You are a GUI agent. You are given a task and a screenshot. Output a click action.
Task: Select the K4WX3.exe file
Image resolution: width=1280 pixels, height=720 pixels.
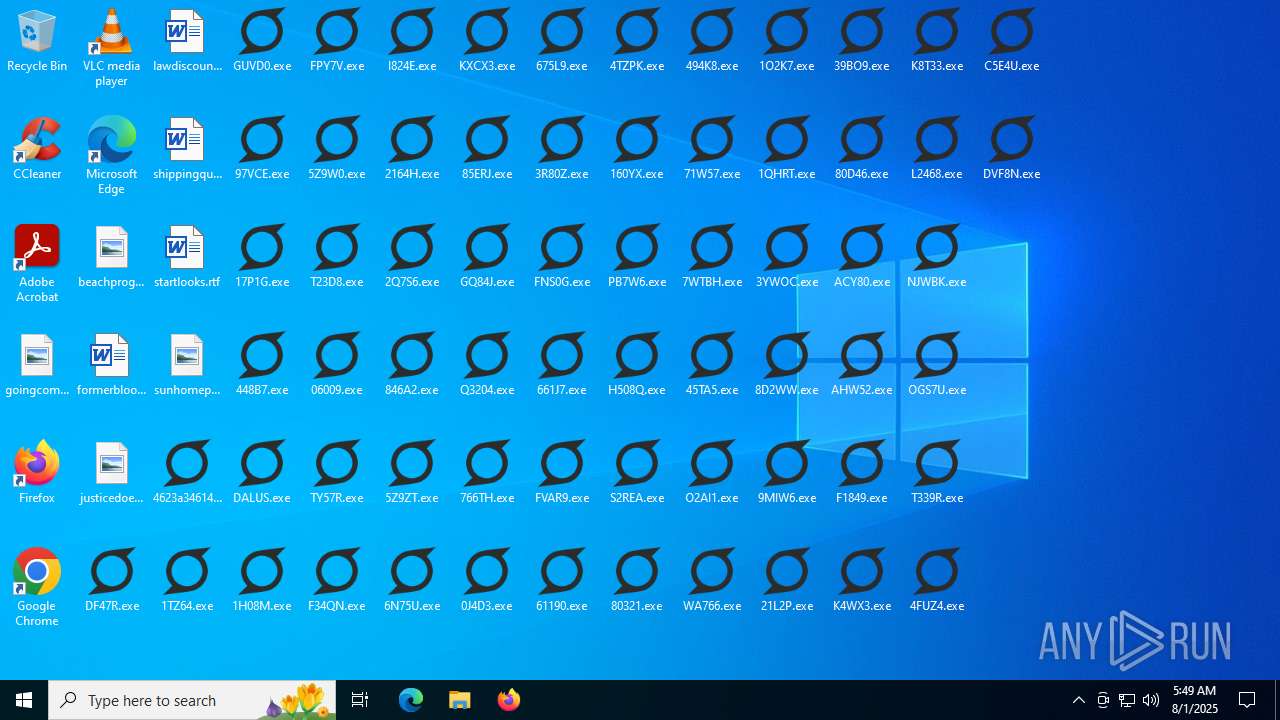(x=862, y=582)
